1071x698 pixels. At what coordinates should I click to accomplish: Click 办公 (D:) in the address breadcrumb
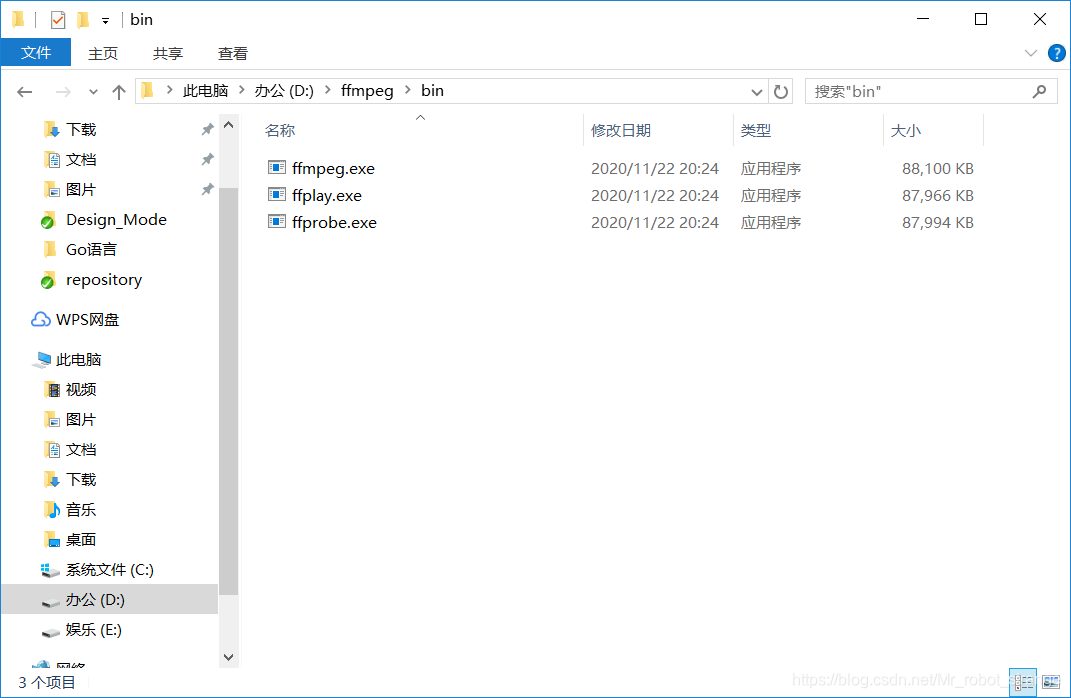coord(284,91)
